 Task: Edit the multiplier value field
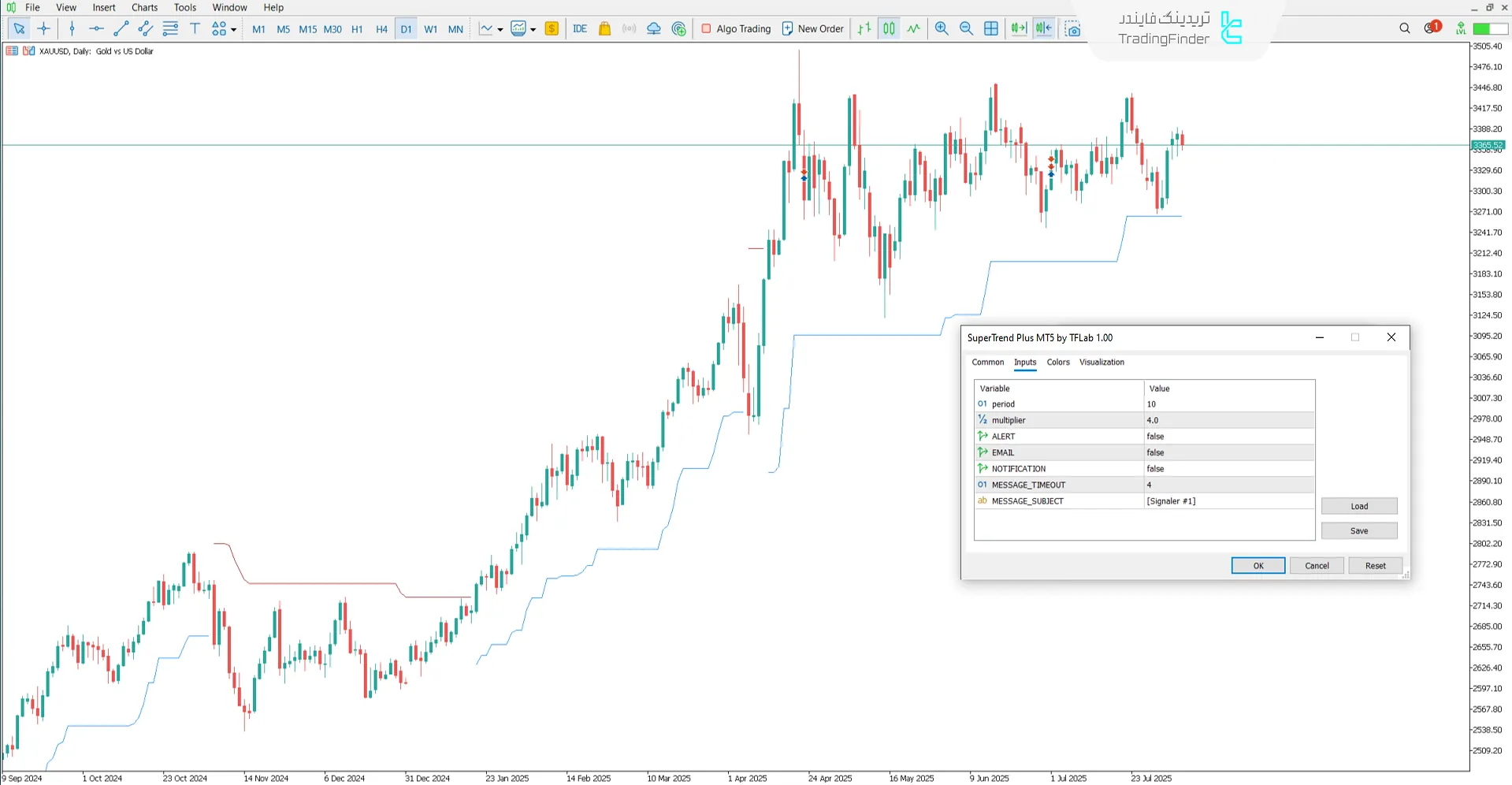(1228, 421)
